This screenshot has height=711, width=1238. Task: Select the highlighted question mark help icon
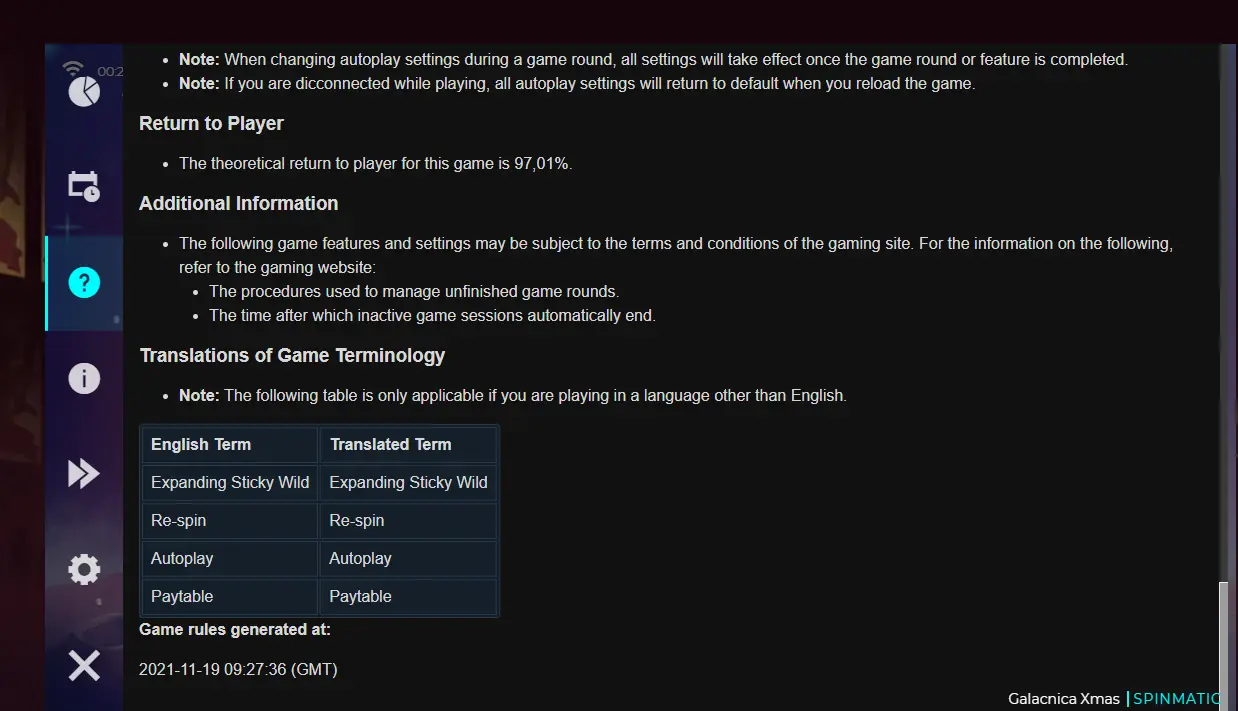pos(84,283)
